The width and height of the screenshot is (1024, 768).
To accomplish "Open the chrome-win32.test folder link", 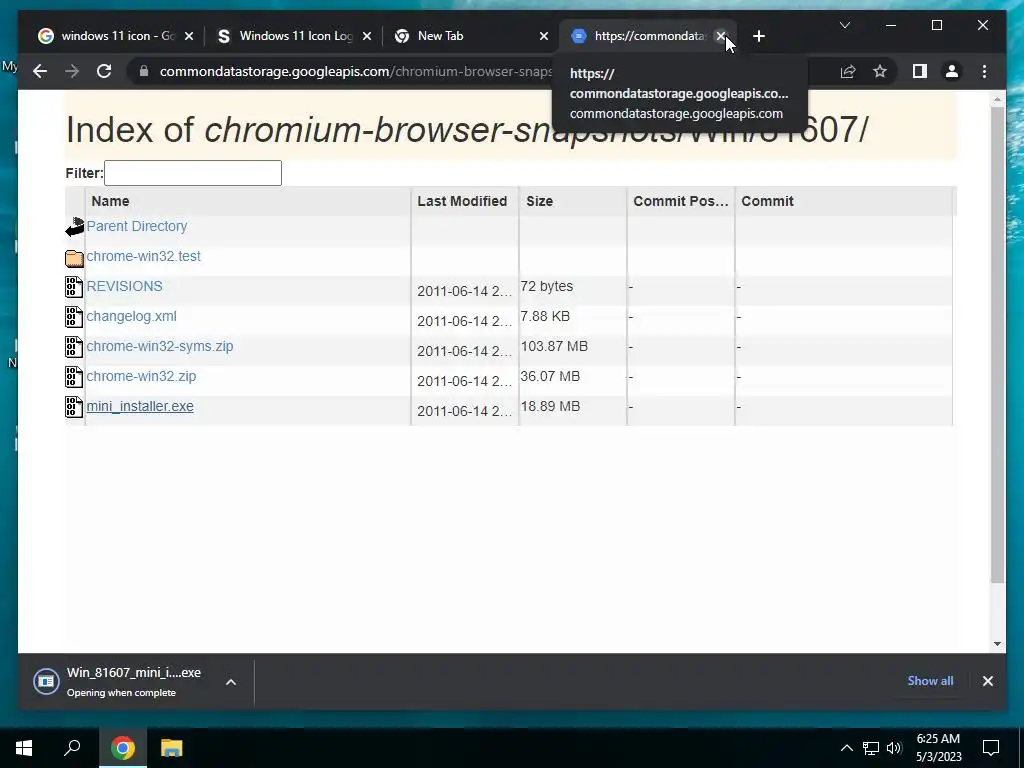I will 144,256.
